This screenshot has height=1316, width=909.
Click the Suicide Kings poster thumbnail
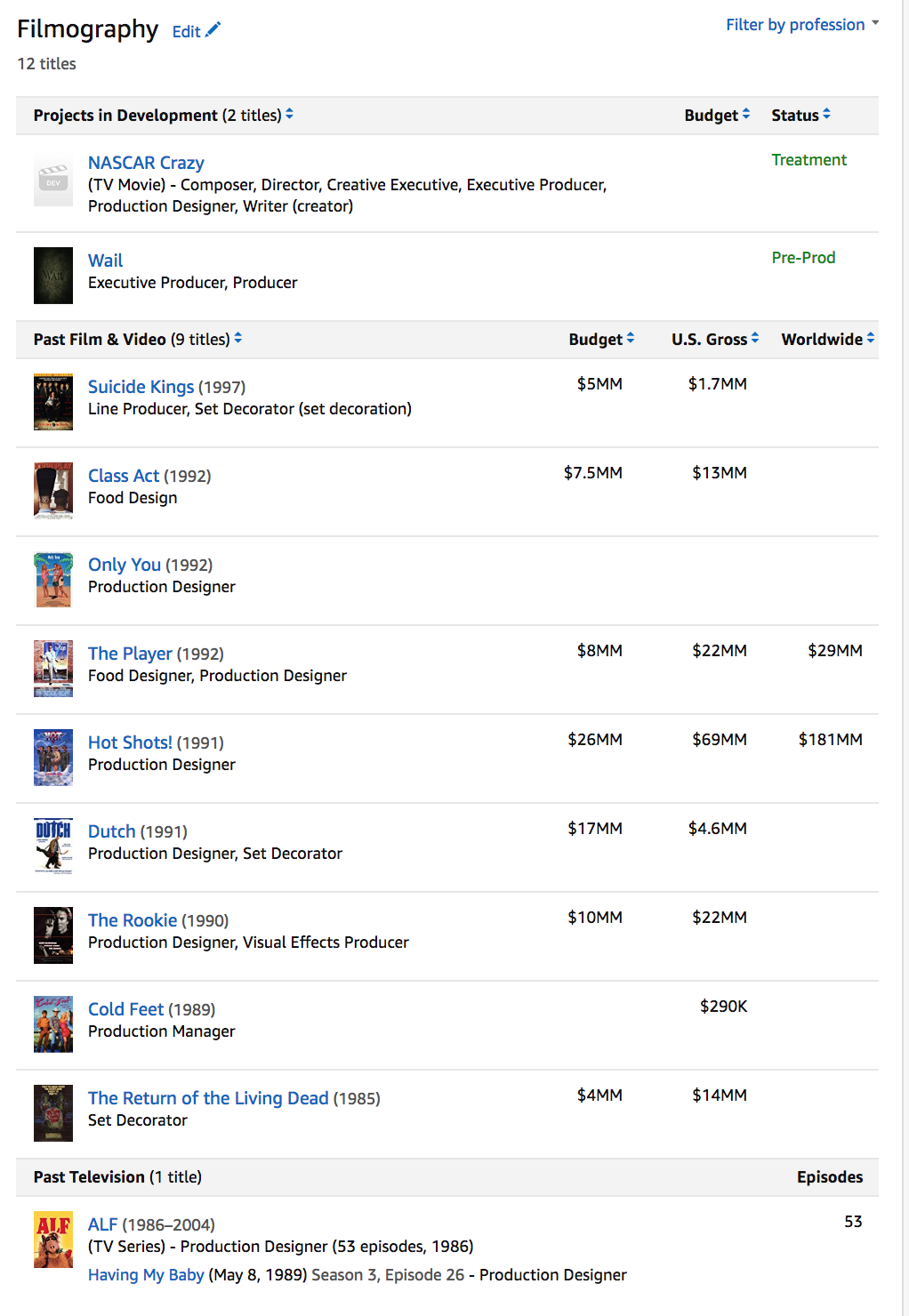point(53,402)
